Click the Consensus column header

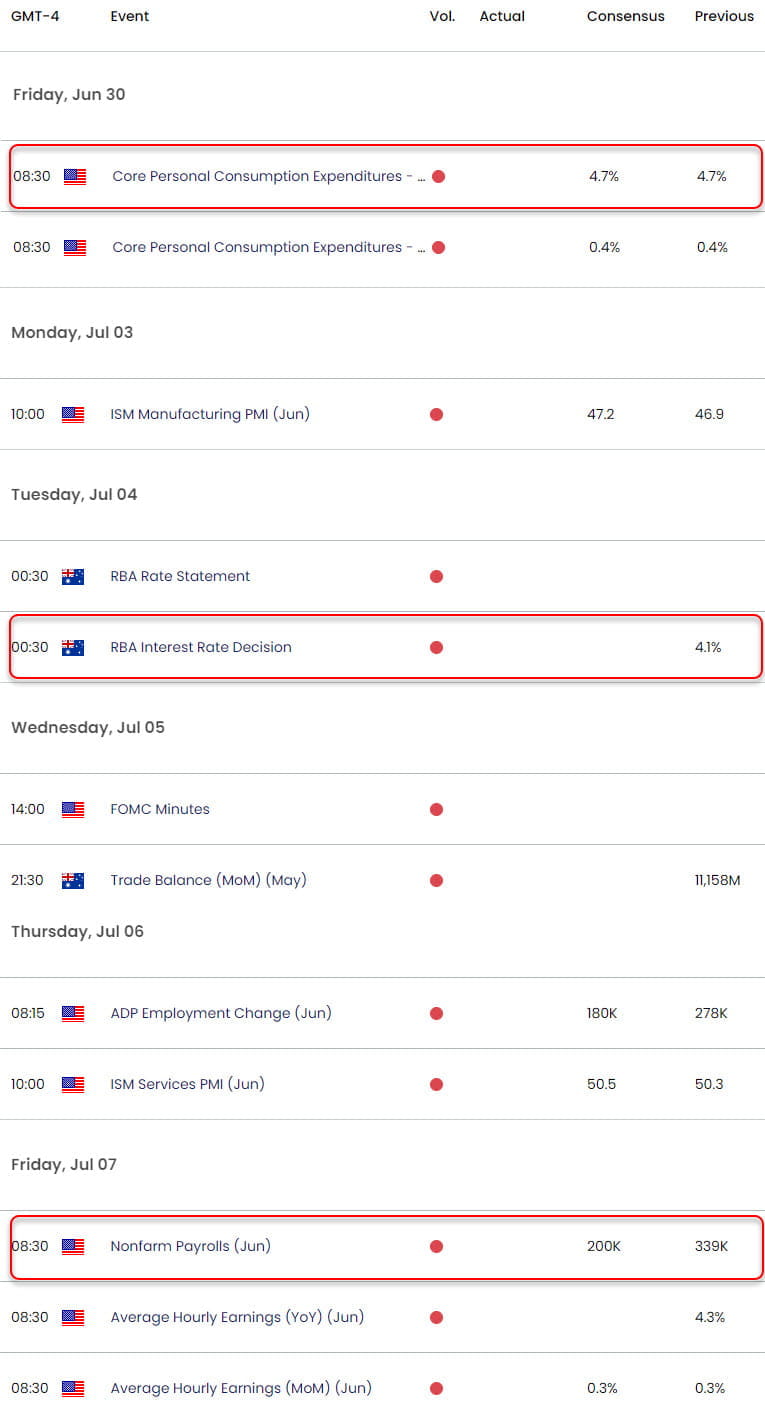click(x=626, y=16)
